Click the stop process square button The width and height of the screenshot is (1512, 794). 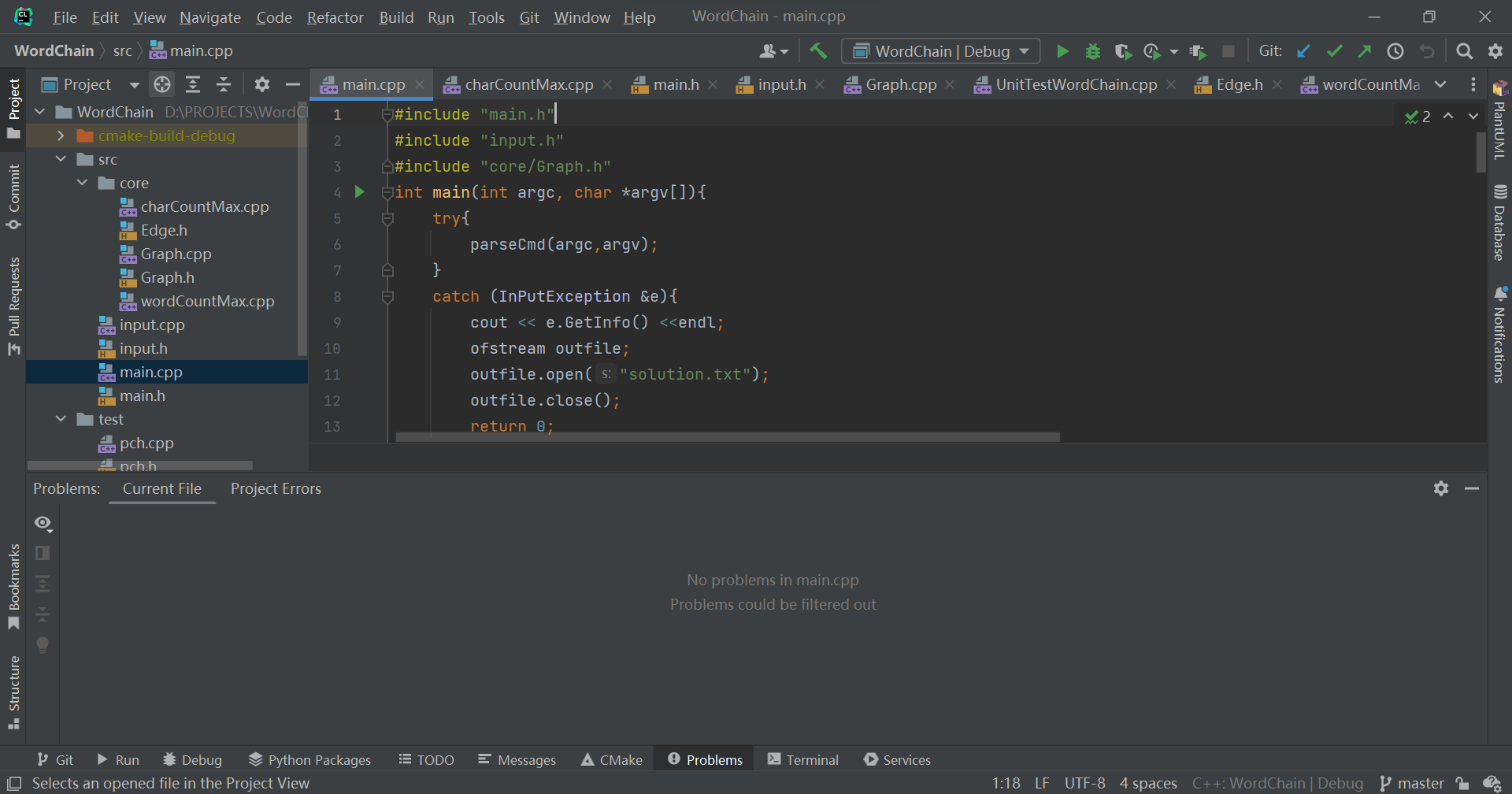1228,51
